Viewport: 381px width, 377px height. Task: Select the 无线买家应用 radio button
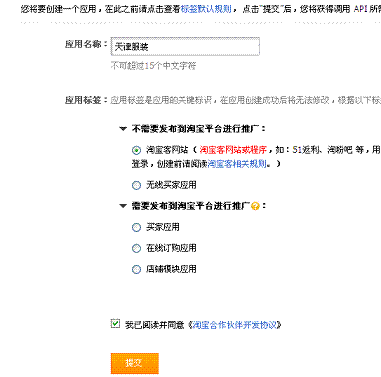(136, 185)
